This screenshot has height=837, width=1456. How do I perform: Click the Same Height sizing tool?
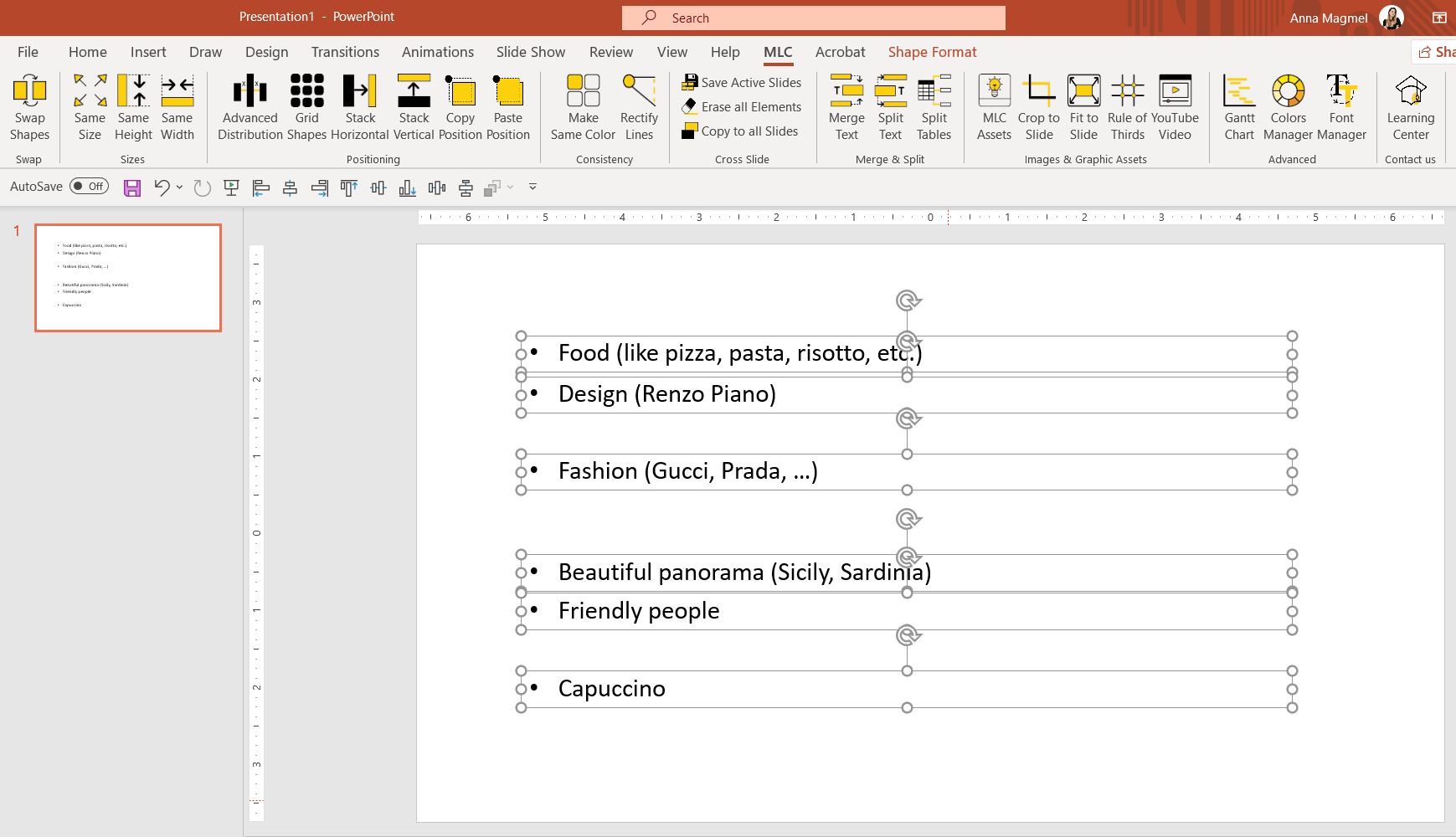point(132,107)
